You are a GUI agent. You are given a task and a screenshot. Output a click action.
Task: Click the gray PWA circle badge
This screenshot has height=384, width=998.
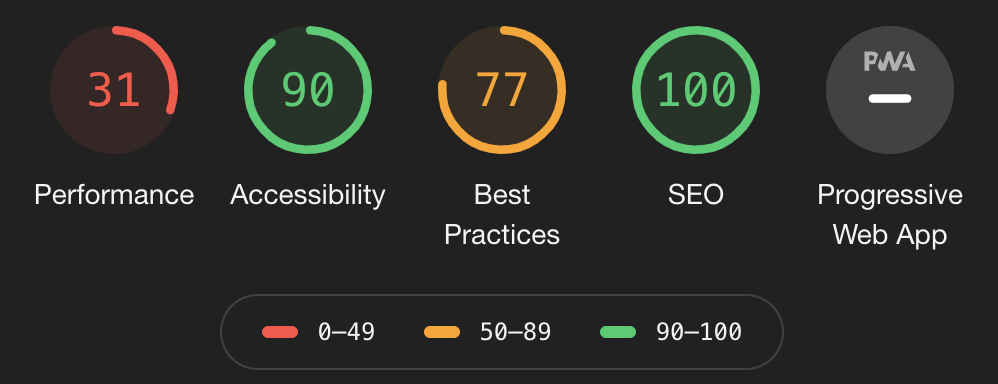[x=890, y=90]
